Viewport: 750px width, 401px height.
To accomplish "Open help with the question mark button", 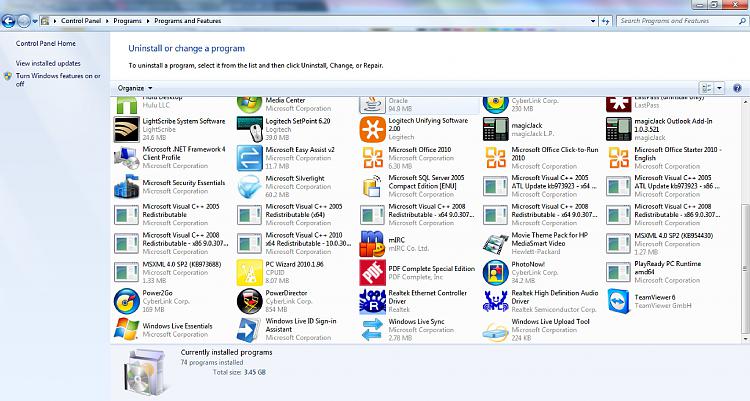I will 737,88.
